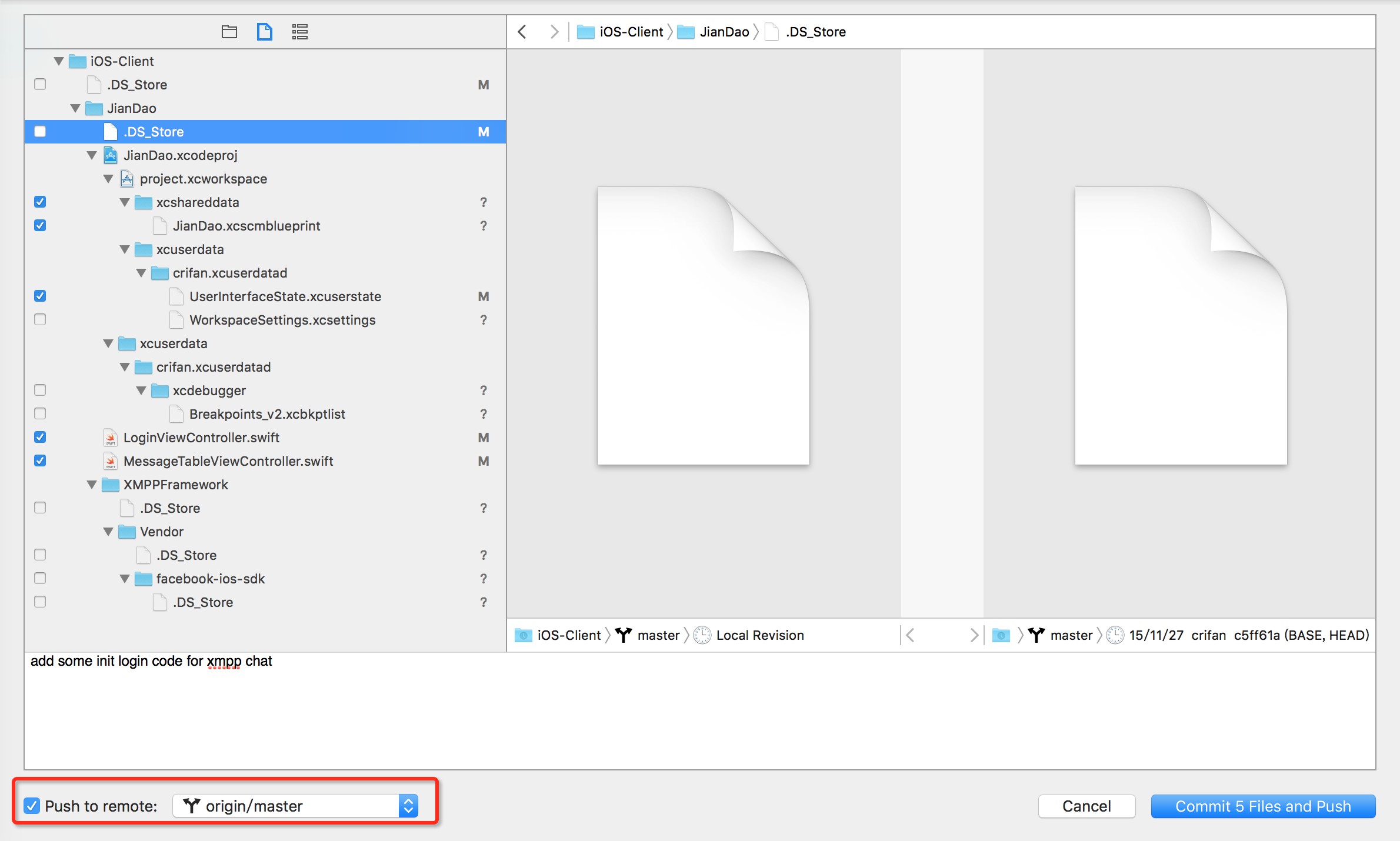1400x841 pixels.
Task: Collapse the XMPPFramework folder
Action: [92, 485]
